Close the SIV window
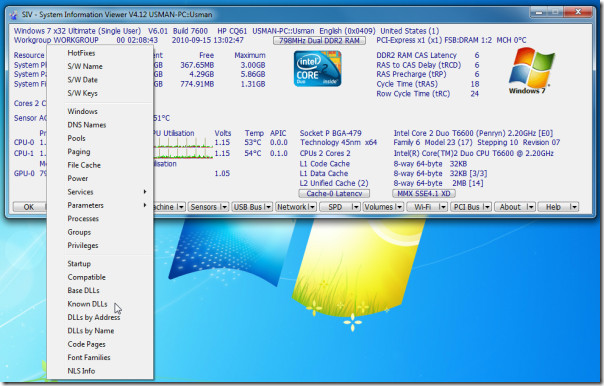604x386 pixels. pyautogui.click(x=578, y=12)
